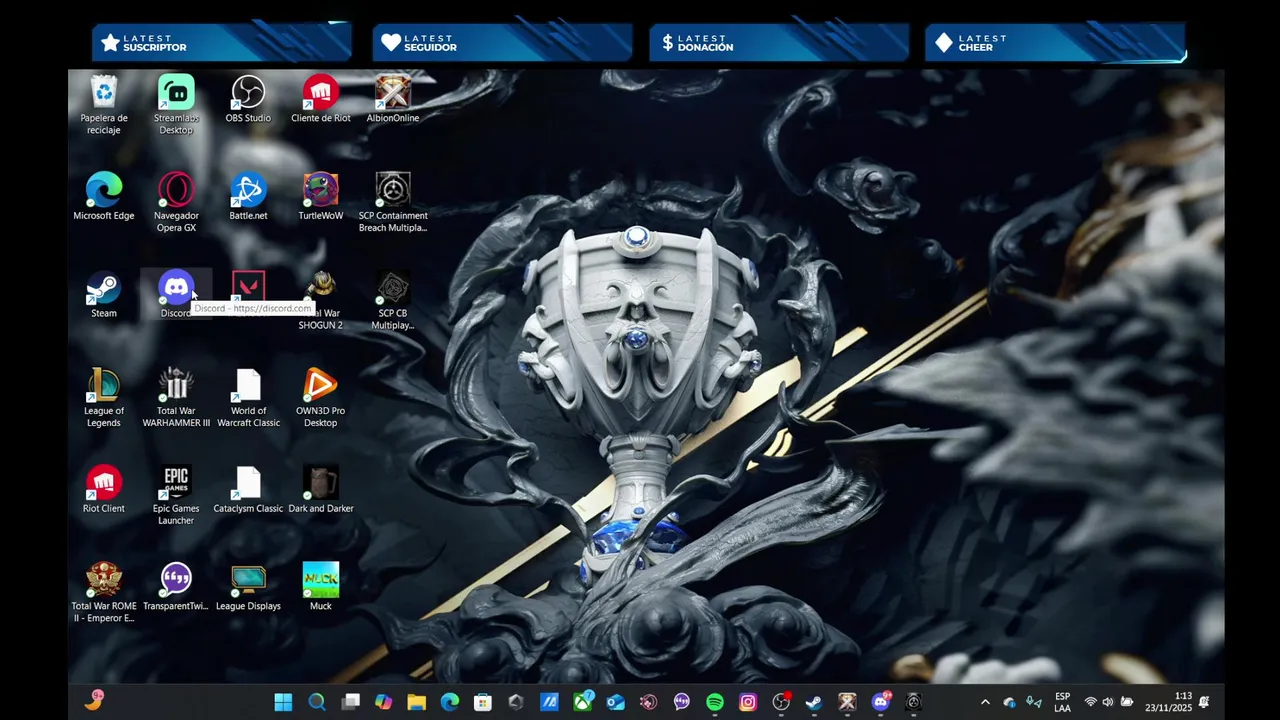Image resolution: width=1280 pixels, height=720 pixels.
Task: Open the battery status tray icon
Action: [x=1127, y=703]
